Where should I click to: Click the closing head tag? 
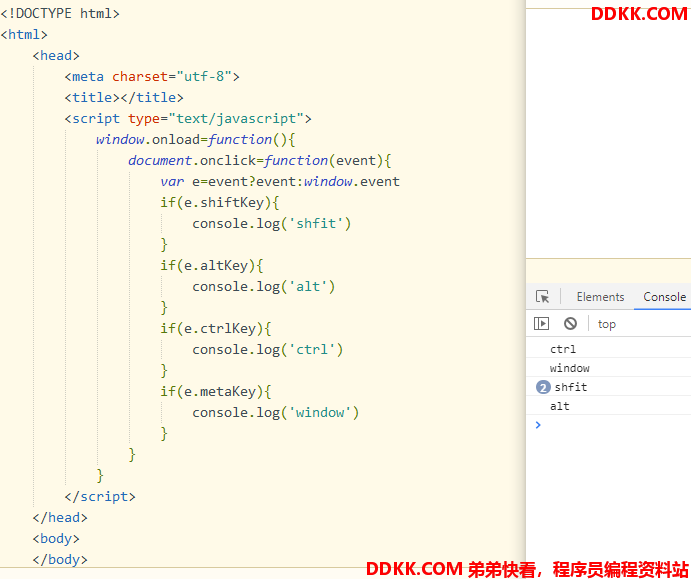pos(60,518)
